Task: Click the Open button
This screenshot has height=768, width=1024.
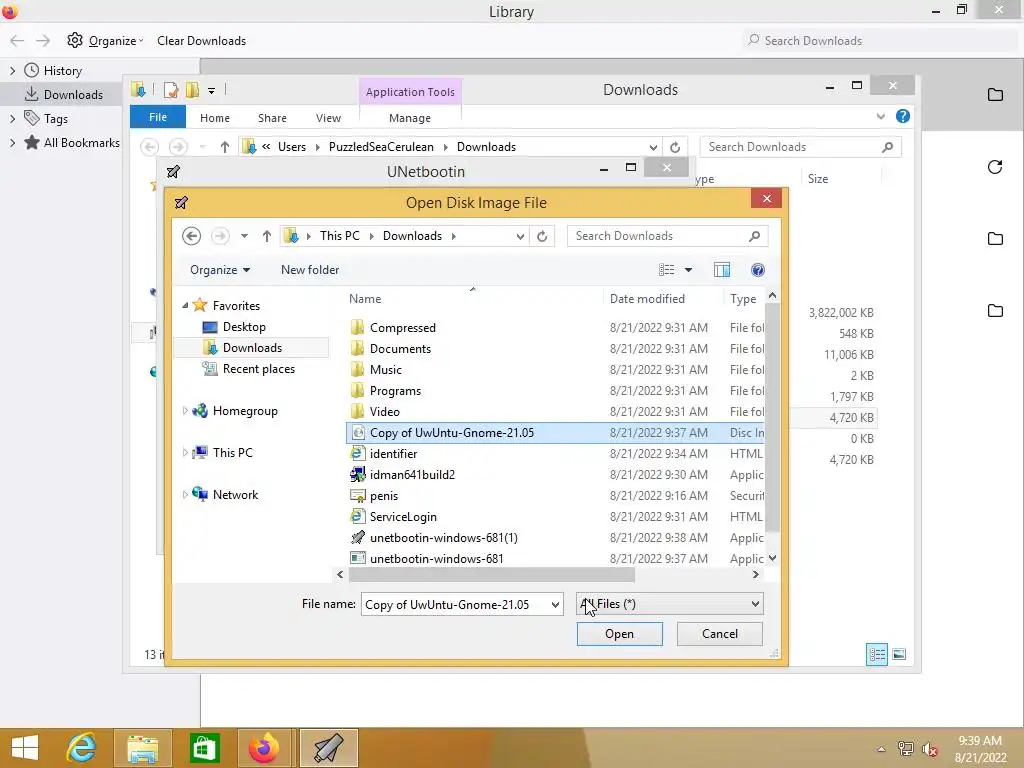Action: click(x=619, y=633)
